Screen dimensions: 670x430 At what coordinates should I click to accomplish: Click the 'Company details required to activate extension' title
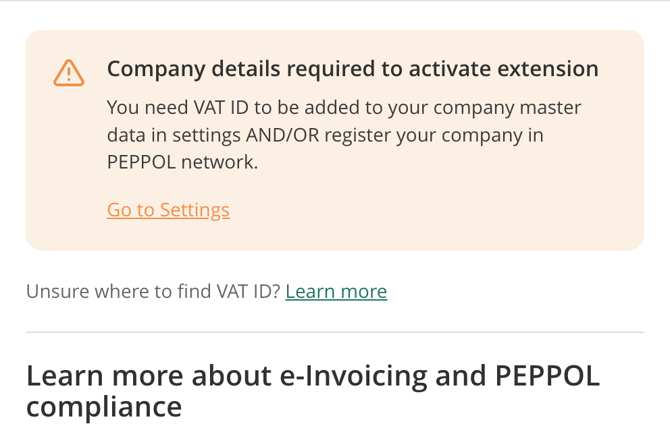352,69
